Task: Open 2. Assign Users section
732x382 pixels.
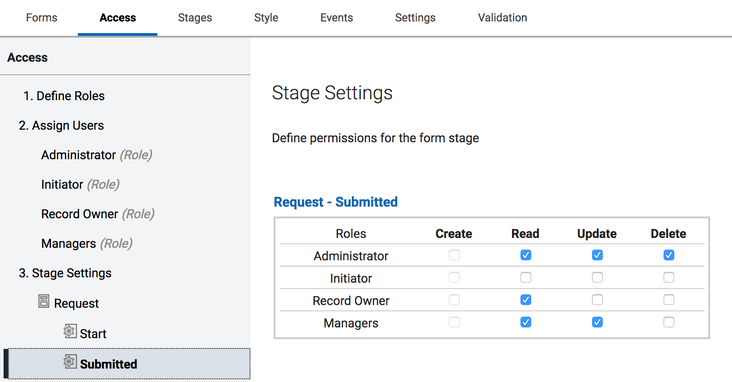Action: [x=61, y=125]
